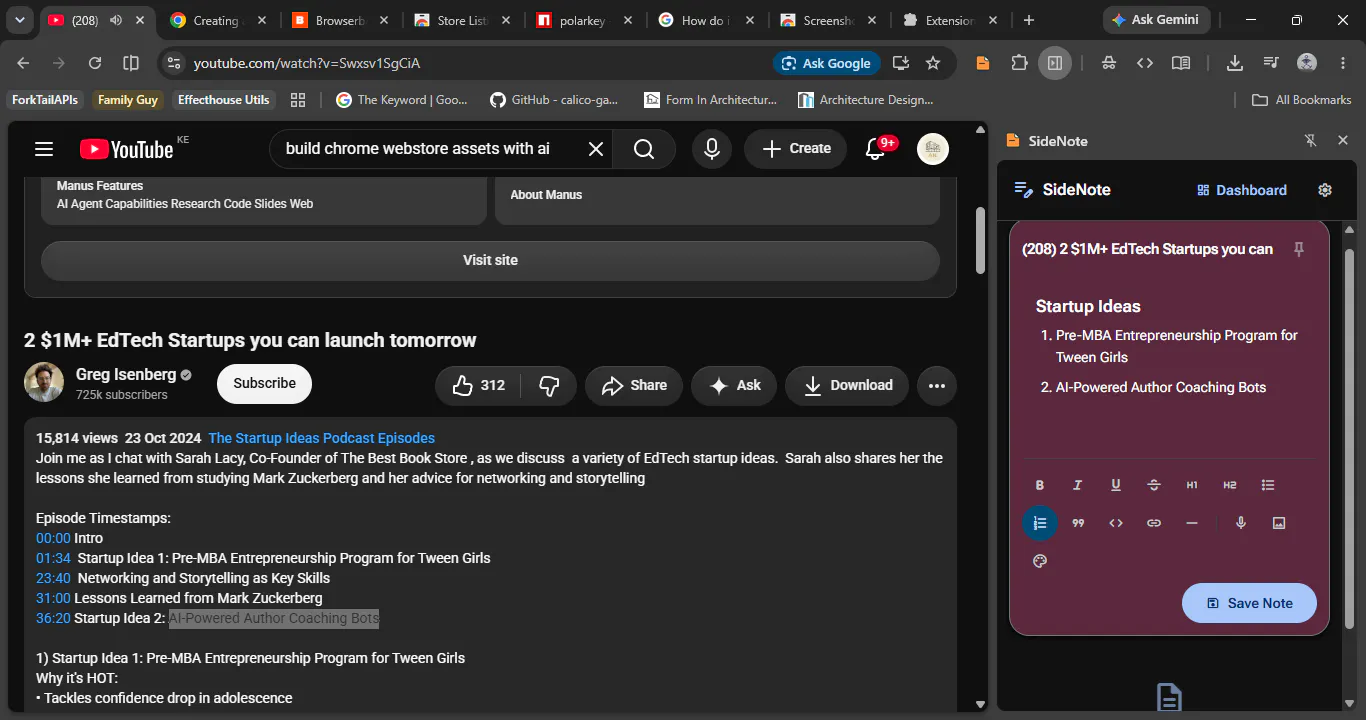This screenshot has height=720, width=1366.
Task: Save the note with Save Note
Action: click(1249, 603)
